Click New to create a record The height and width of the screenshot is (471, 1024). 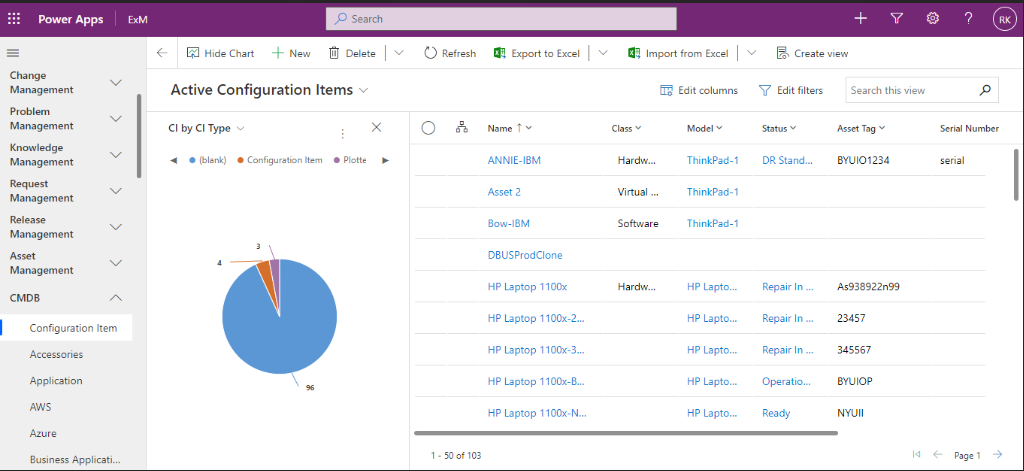click(291, 54)
